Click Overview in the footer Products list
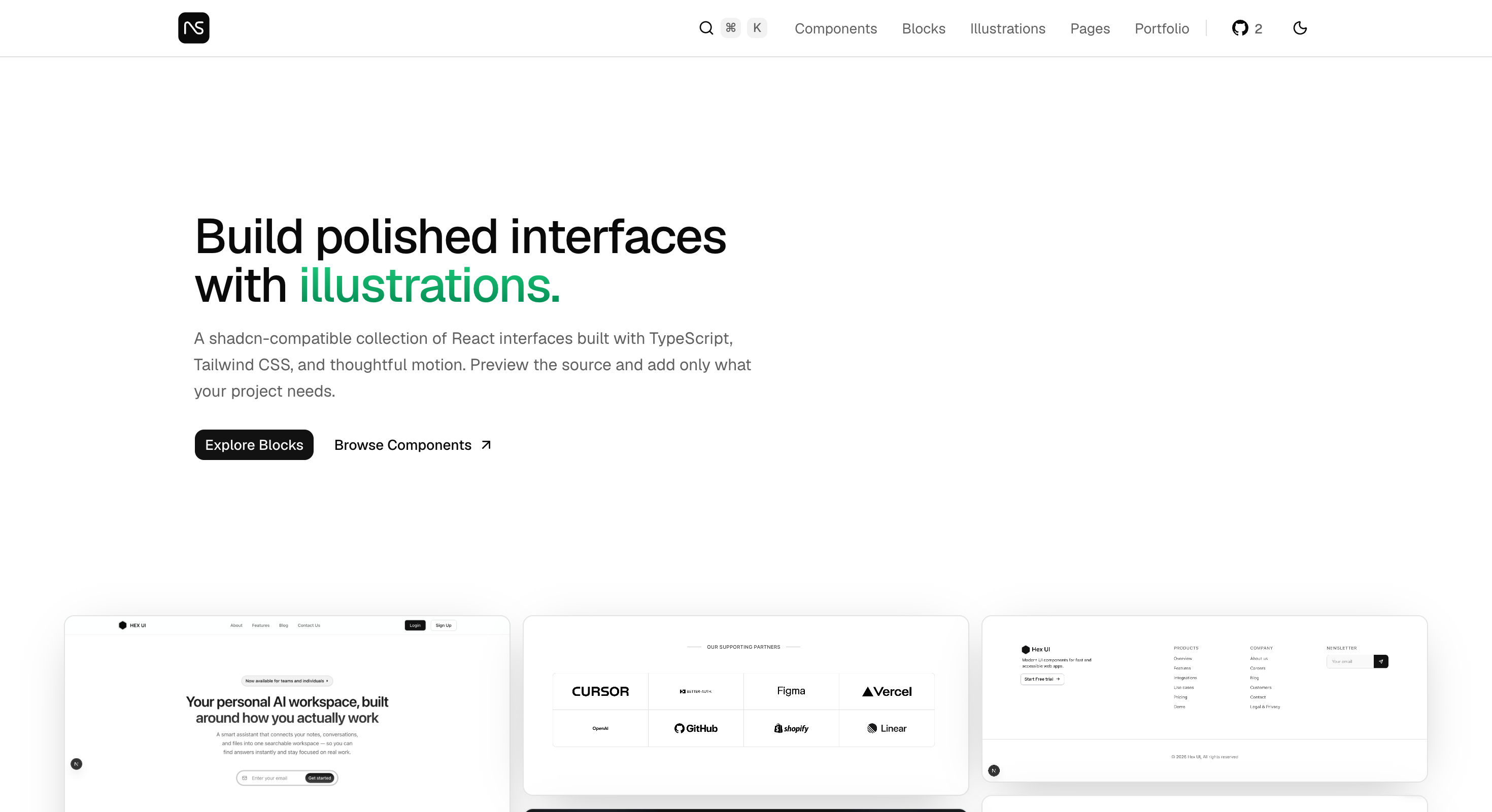1492x812 pixels. [1182, 659]
